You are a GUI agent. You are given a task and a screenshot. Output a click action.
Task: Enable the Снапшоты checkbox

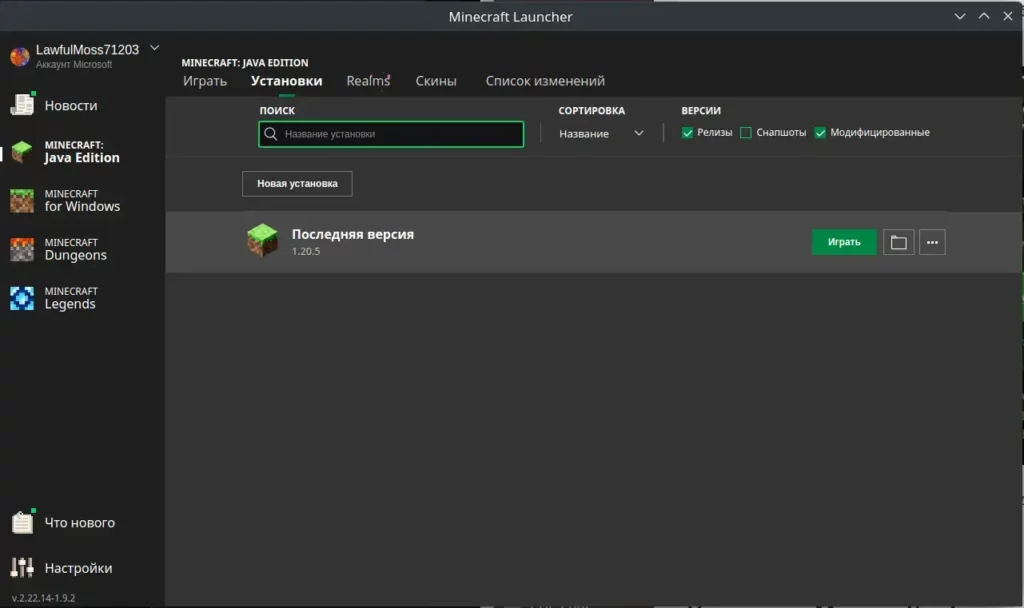(x=746, y=133)
